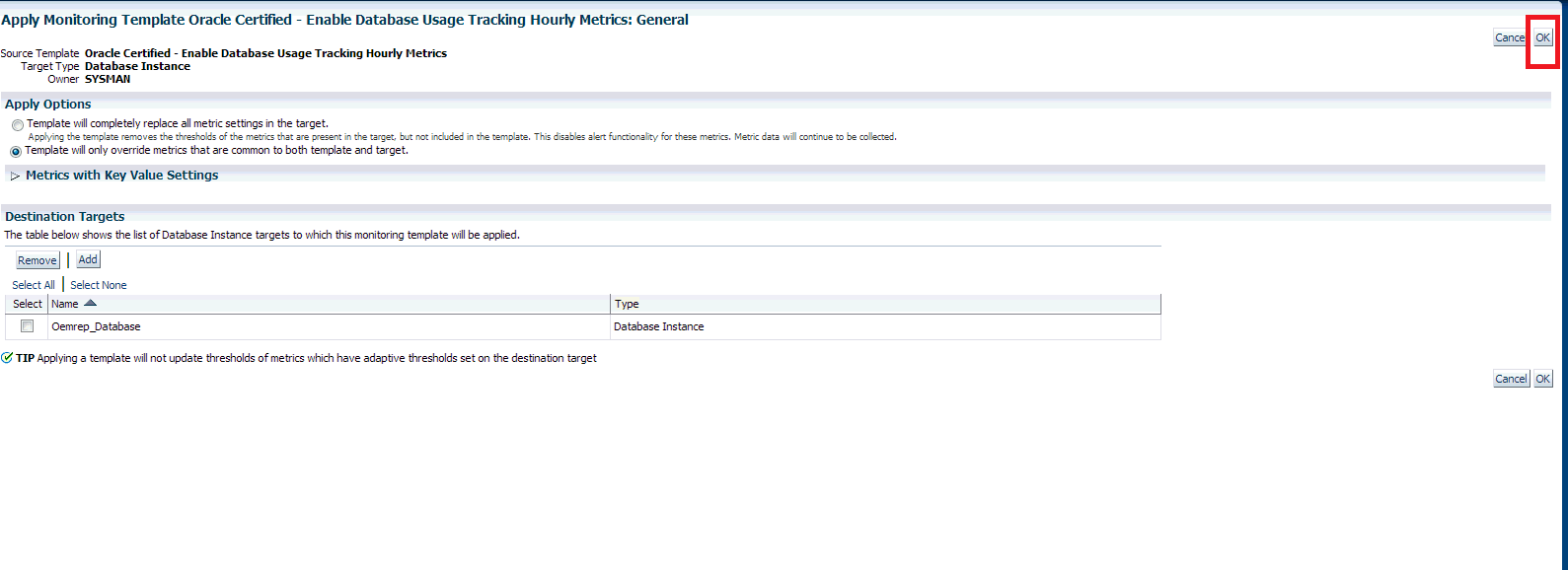This screenshot has width=1568, height=570.
Task: Click the Apply Options section header
Action: (x=47, y=104)
